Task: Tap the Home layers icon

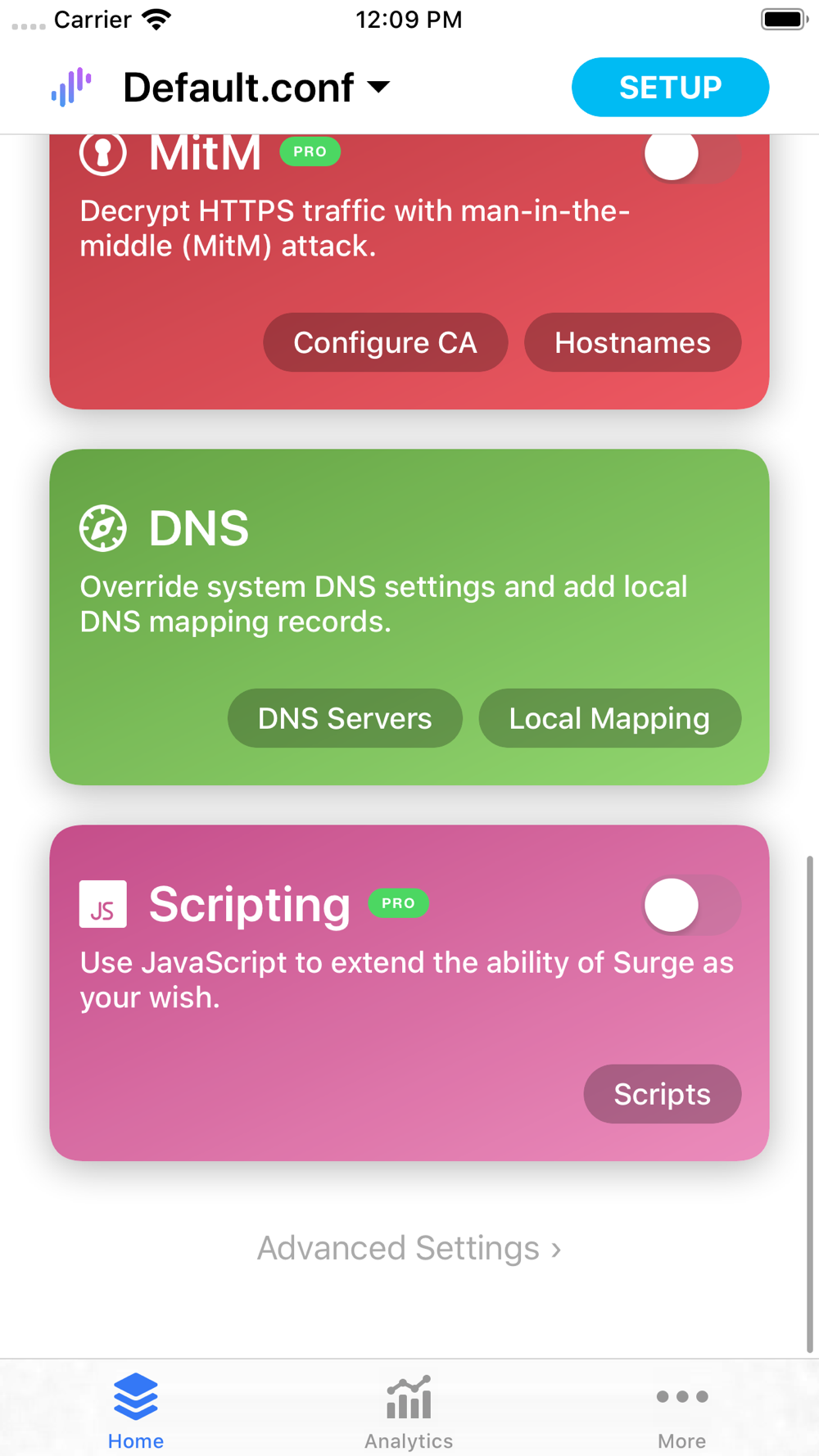Action: 136,1396
